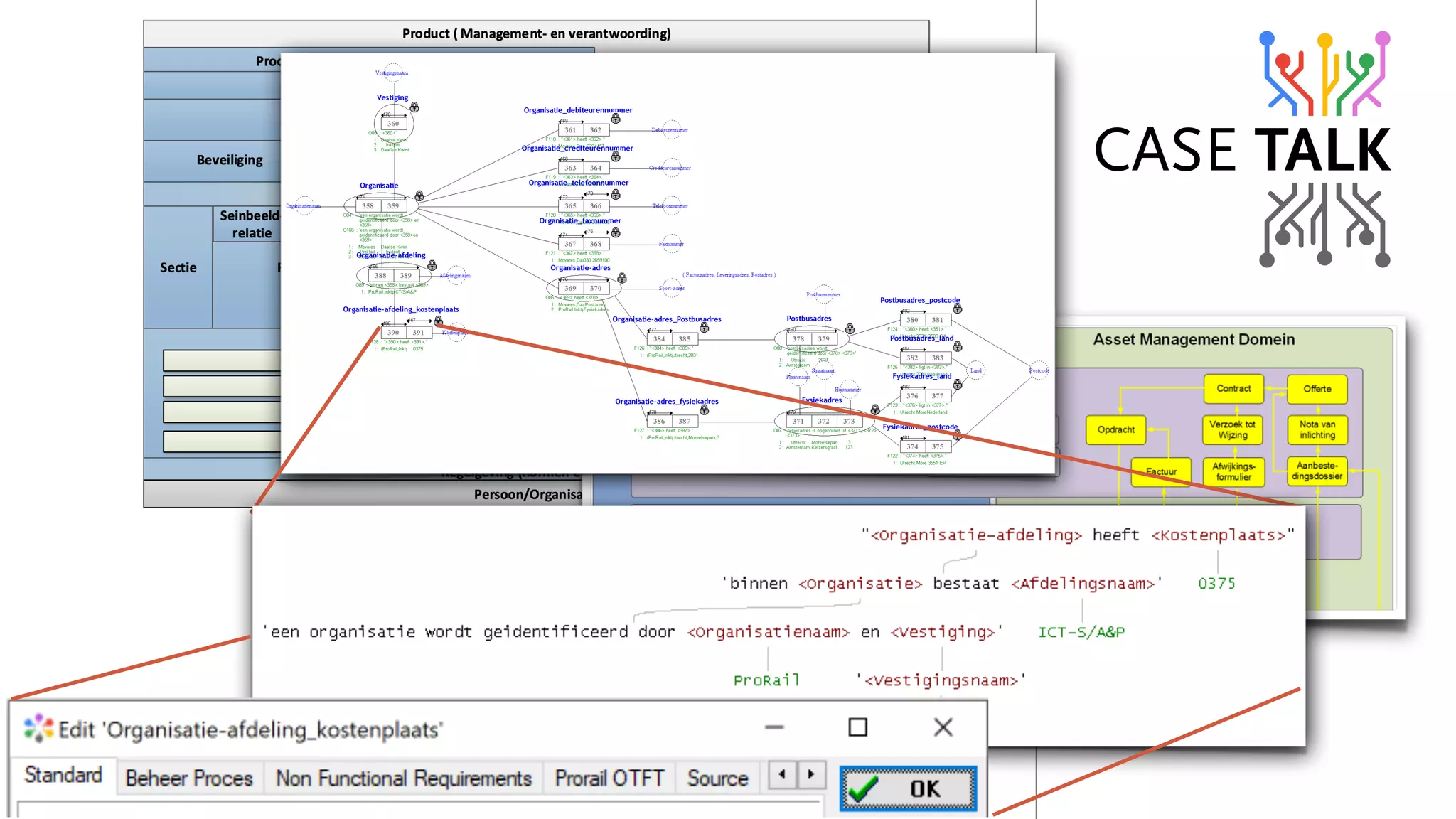The image size is (1456, 819).
Task: Click the lock icon next to Organisatie-adres
Action: tap(622, 278)
